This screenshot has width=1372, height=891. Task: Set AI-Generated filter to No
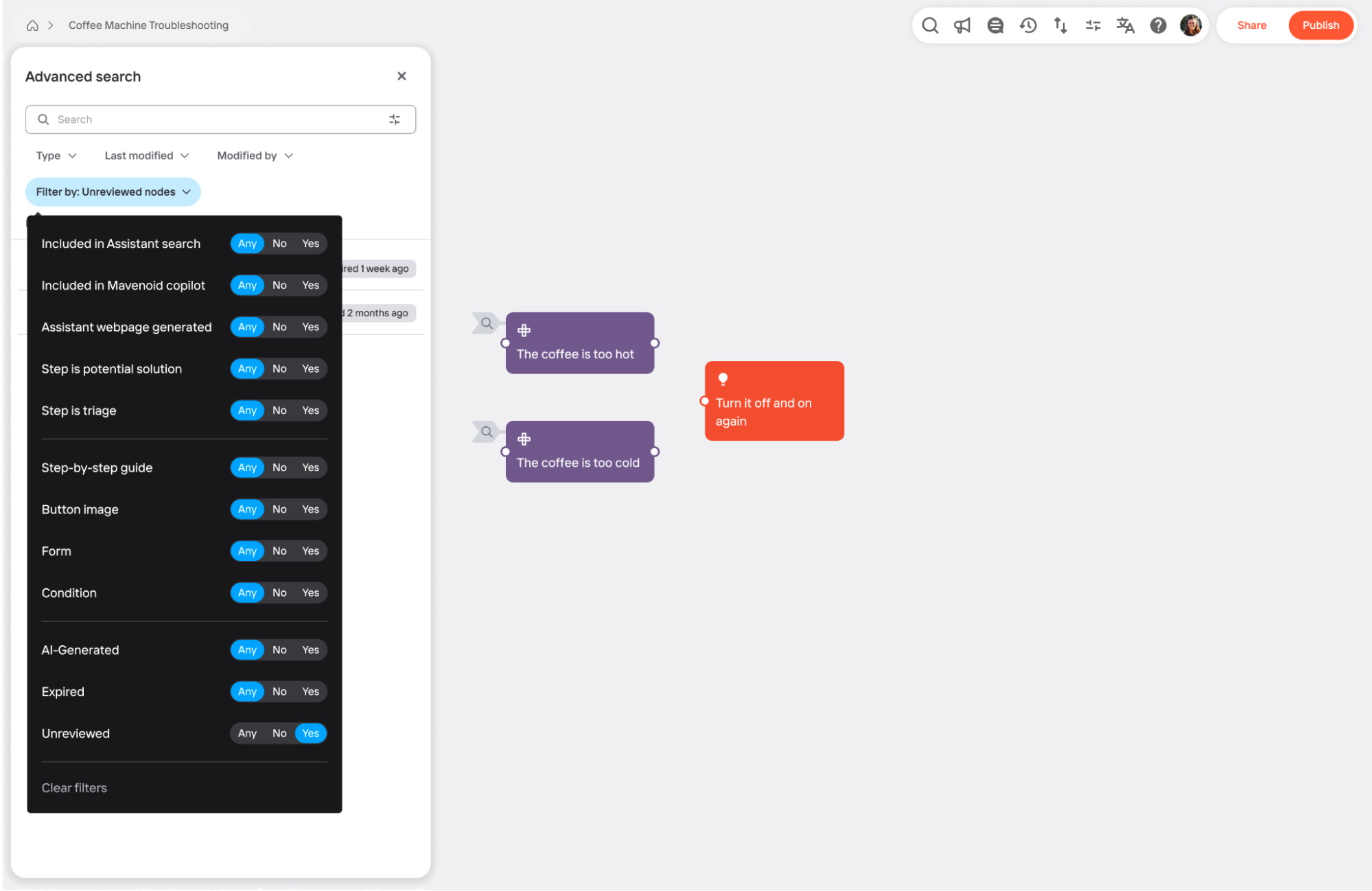[x=279, y=650]
